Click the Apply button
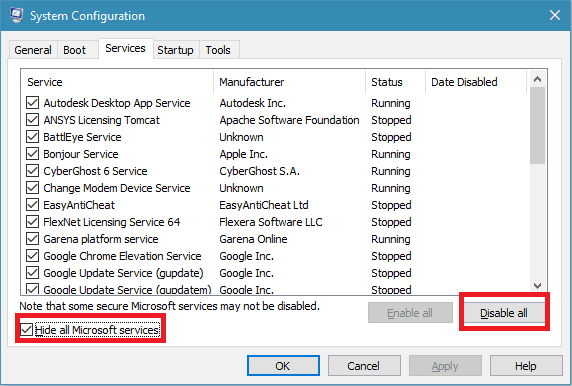The height and width of the screenshot is (386, 572). tap(445, 366)
